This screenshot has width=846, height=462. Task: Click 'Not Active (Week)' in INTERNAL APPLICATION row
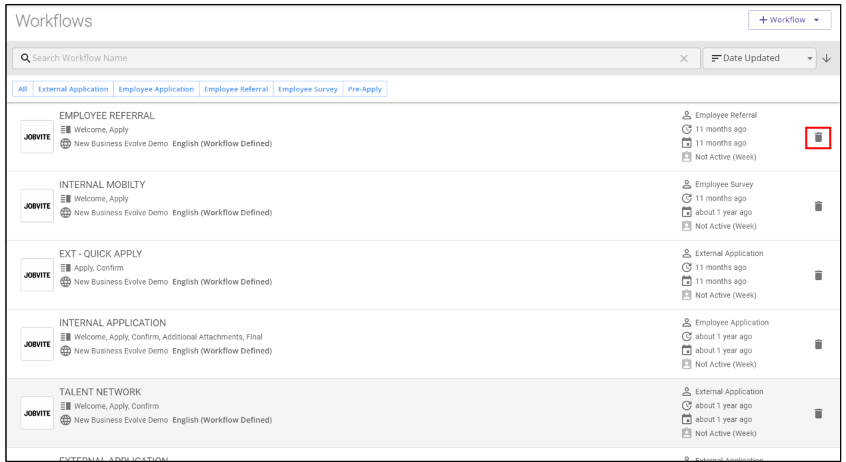[726, 364]
